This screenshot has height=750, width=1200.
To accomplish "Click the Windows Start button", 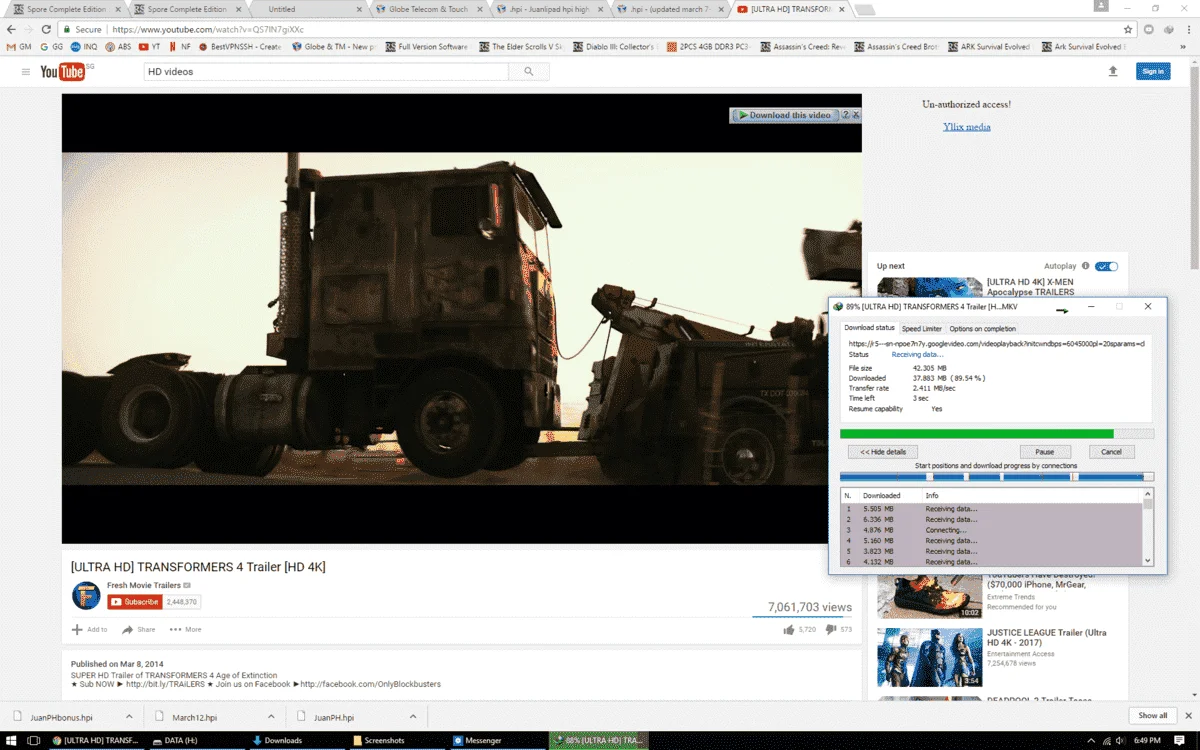I will point(9,741).
